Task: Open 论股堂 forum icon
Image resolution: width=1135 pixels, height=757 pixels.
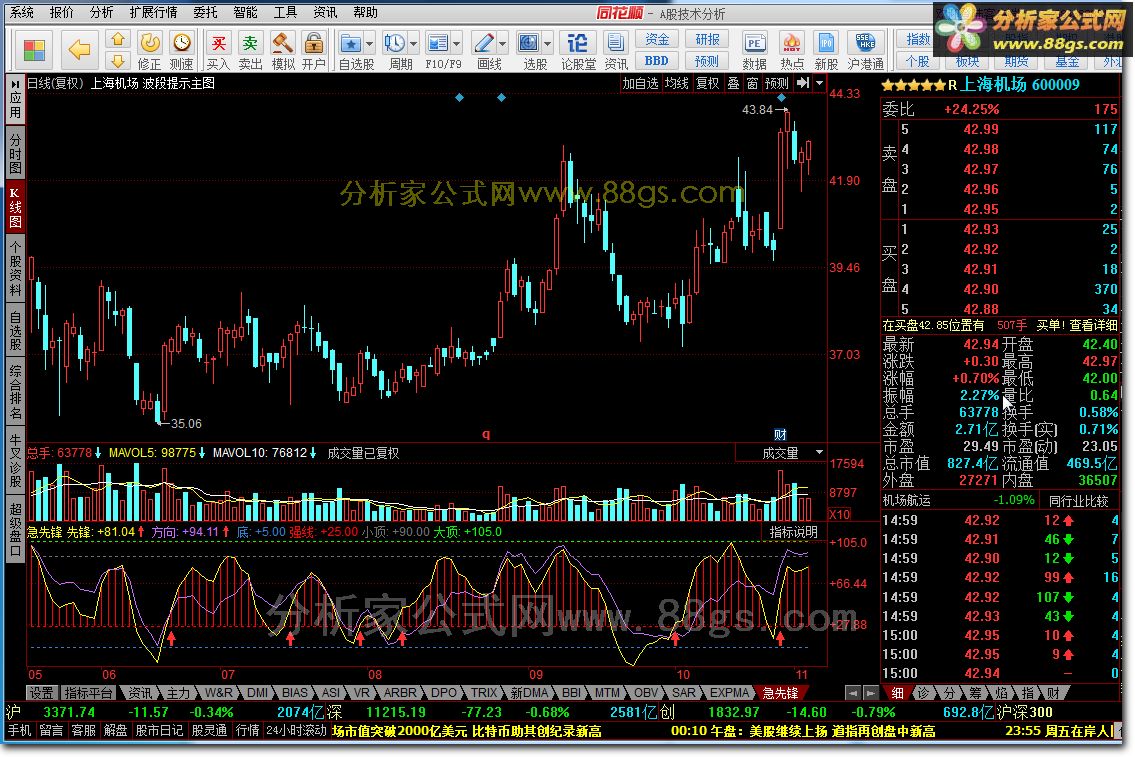Action: [578, 51]
